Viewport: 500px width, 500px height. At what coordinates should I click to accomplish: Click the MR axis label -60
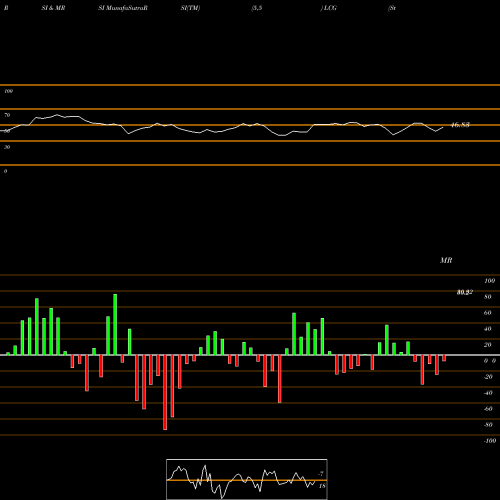tap(488, 409)
